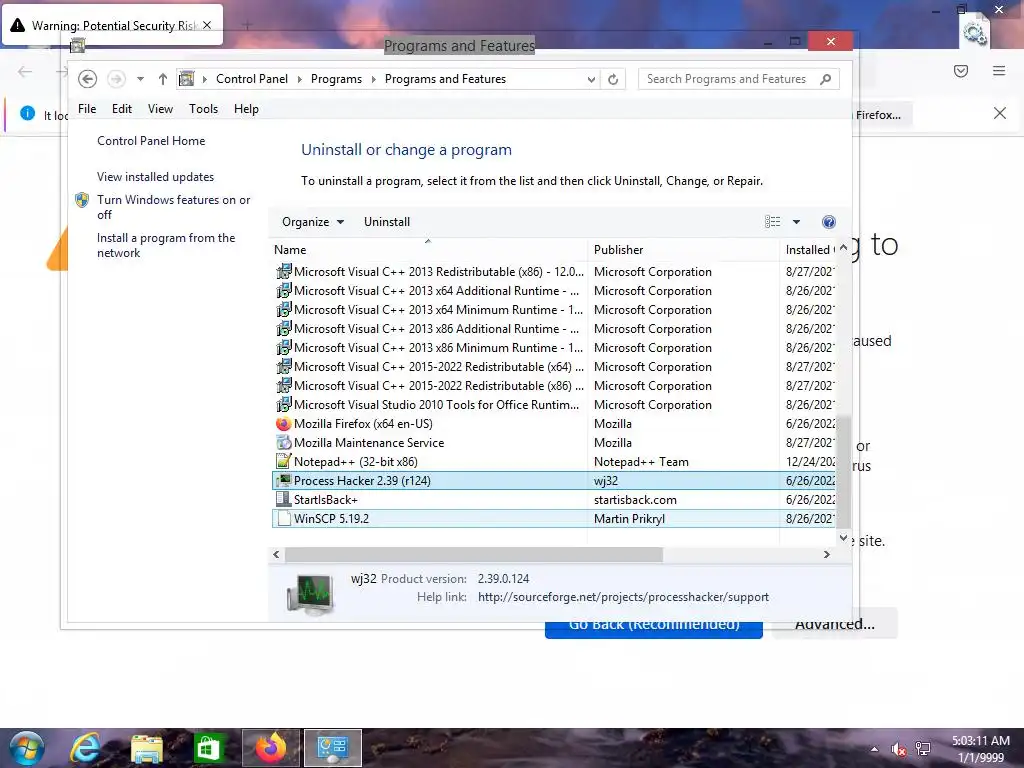Viewport: 1024px width, 768px height.
Task: Open the Tools menu
Action: click(x=203, y=109)
